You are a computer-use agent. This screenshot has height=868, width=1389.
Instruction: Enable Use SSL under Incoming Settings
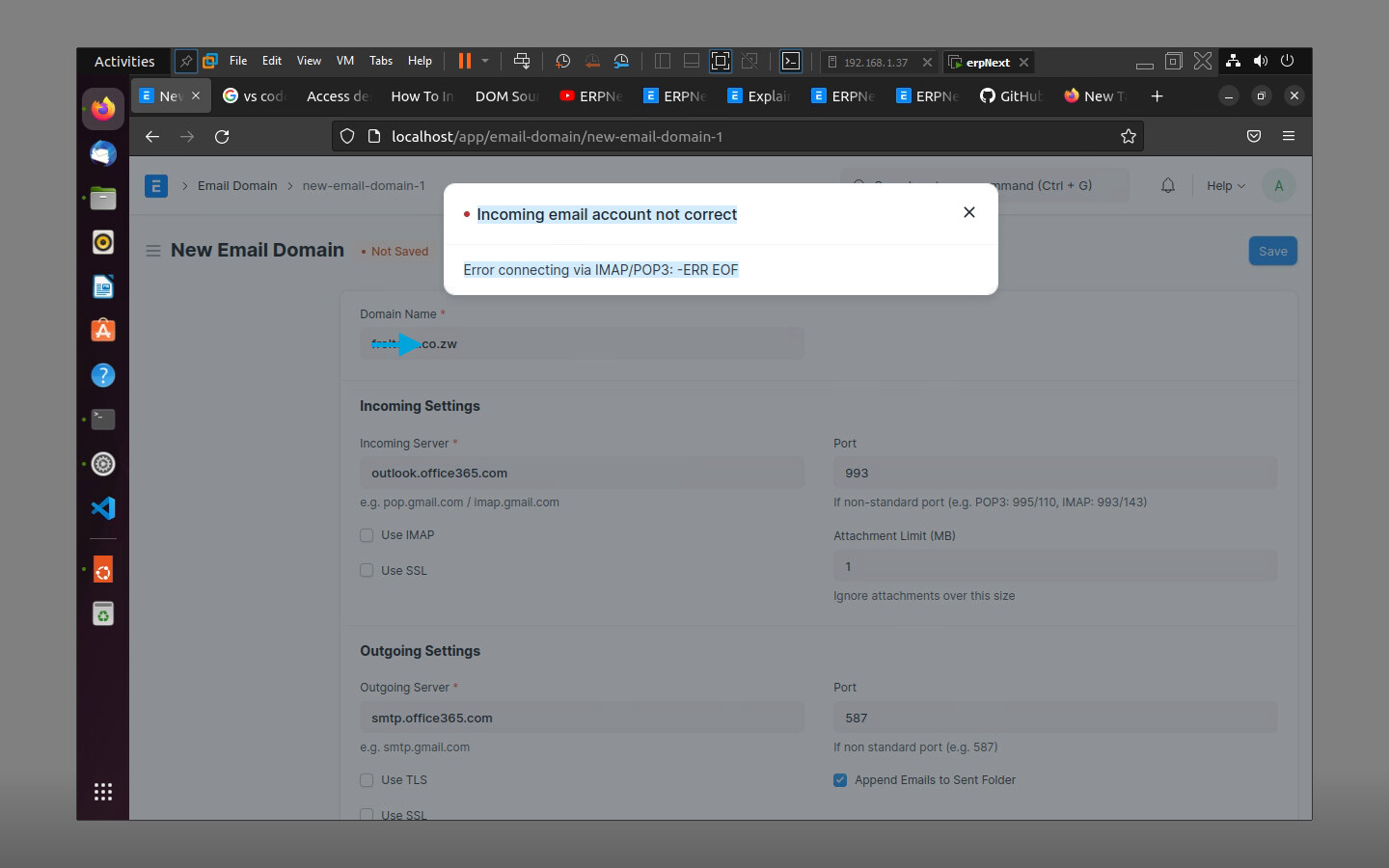pyautogui.click(x=367, y=571)
